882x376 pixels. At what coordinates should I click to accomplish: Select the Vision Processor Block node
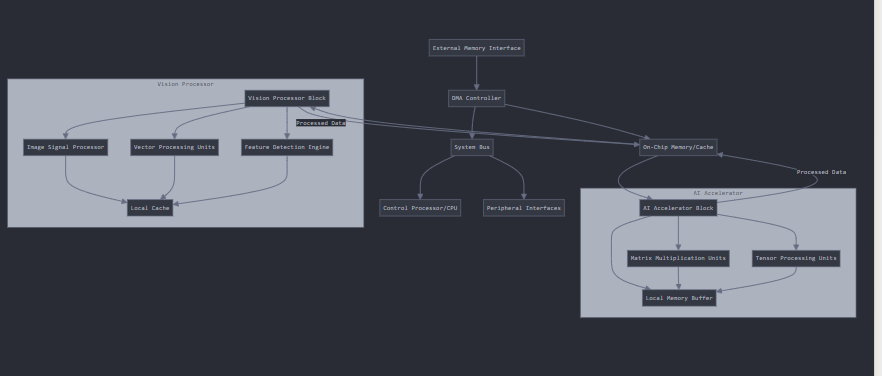click(287, 99)
